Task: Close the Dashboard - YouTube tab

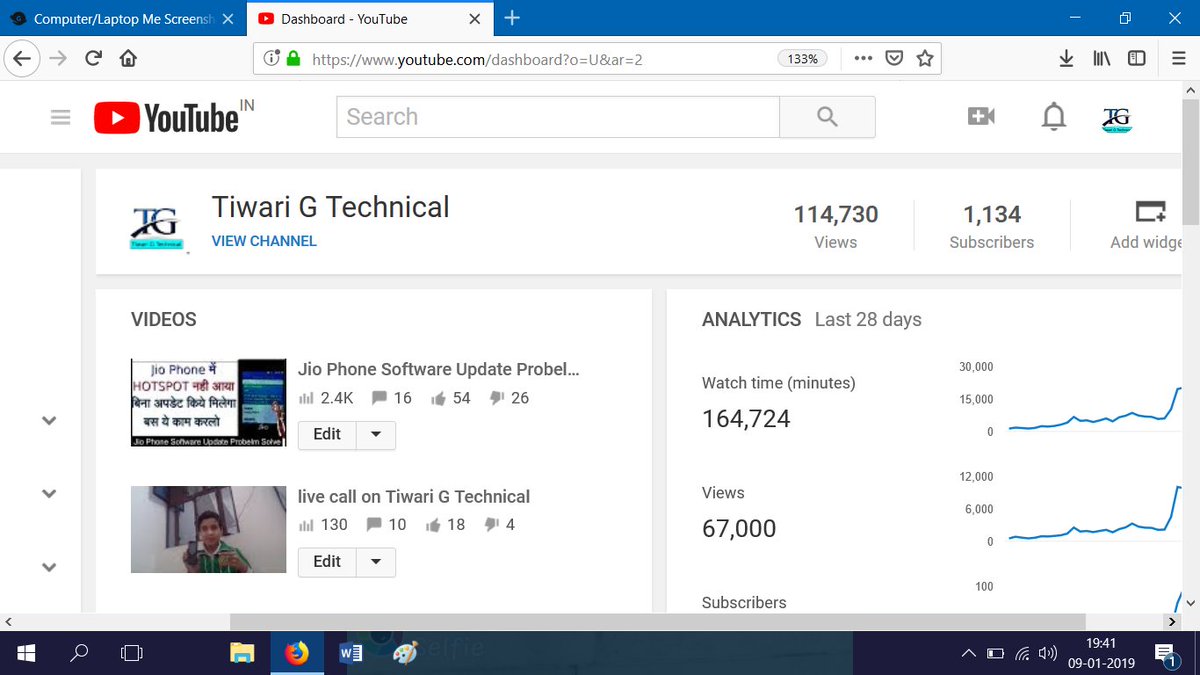Action: coord(474,19)
